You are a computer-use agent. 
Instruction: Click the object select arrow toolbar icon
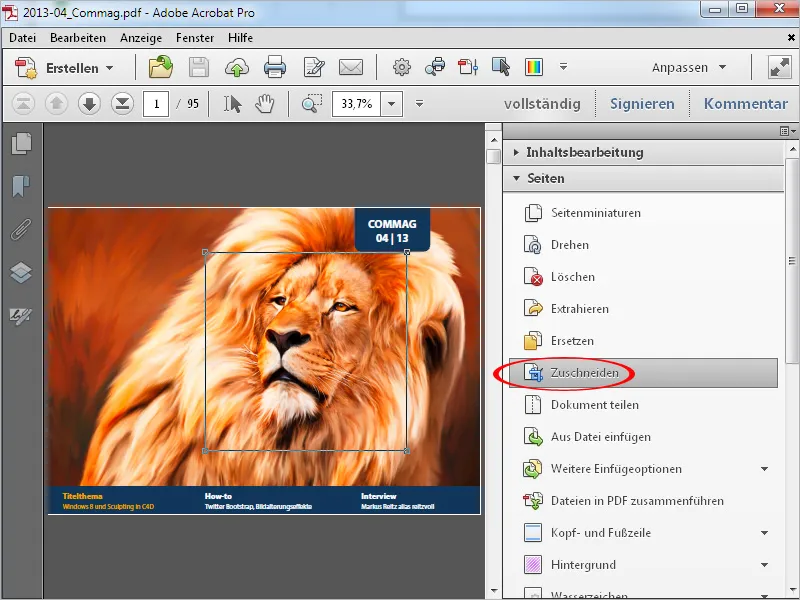[x=501, y=67]
